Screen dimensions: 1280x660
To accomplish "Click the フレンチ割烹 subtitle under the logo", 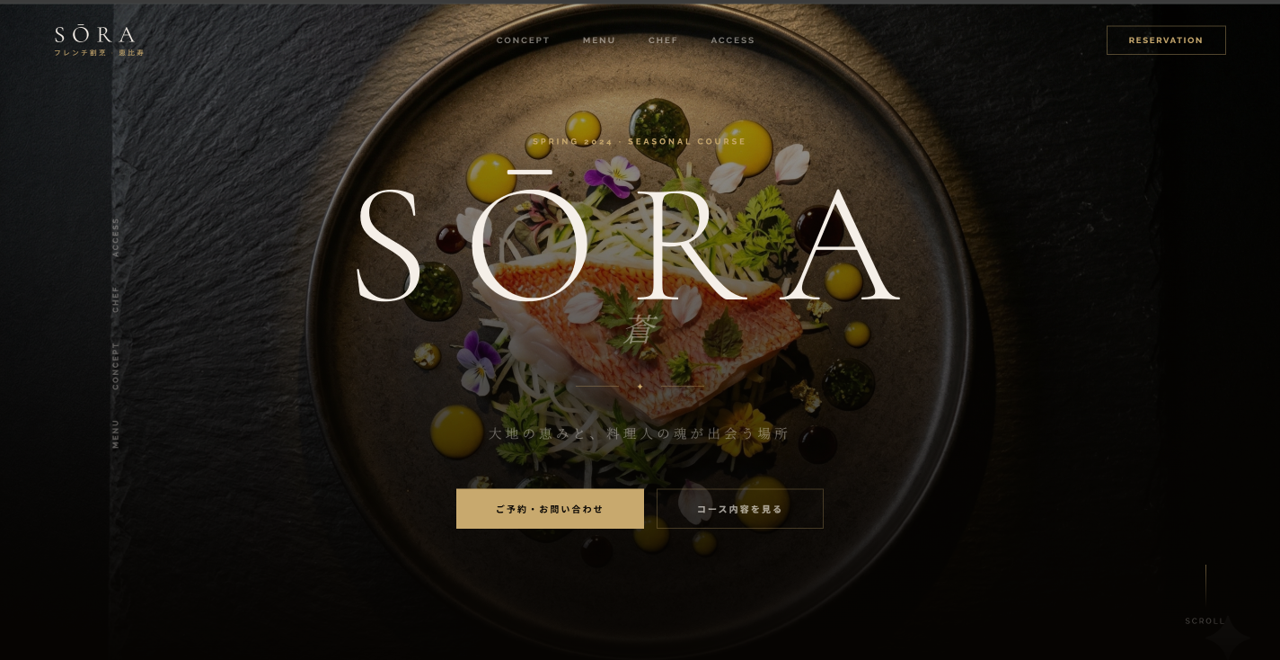I will [x=80, y=53].
